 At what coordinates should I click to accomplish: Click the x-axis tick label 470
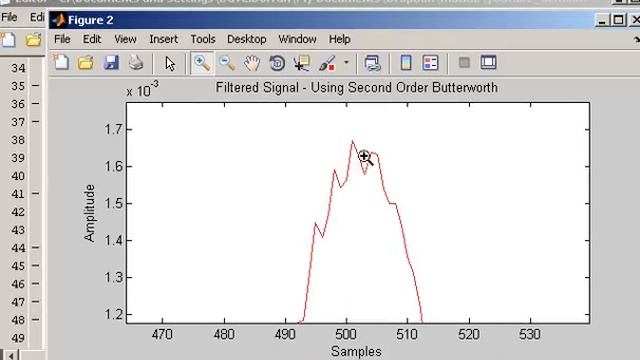click(x=162, y=335)
